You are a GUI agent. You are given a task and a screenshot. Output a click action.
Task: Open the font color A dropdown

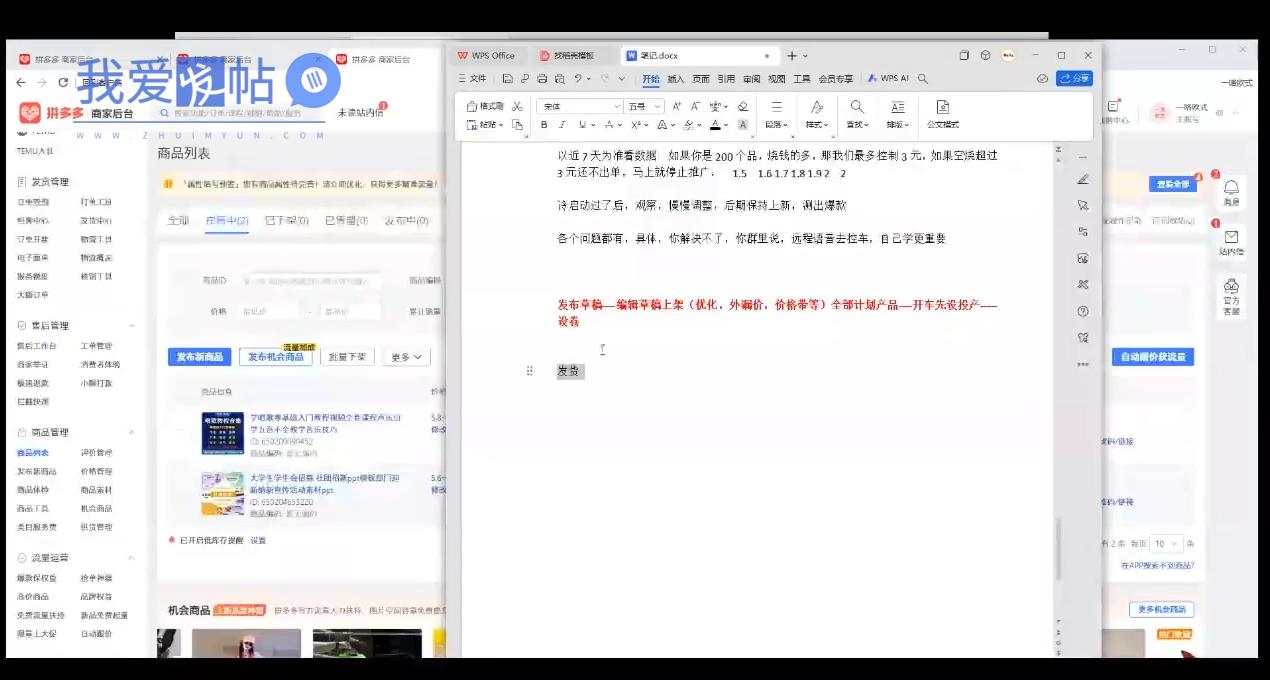click(727, 126)
